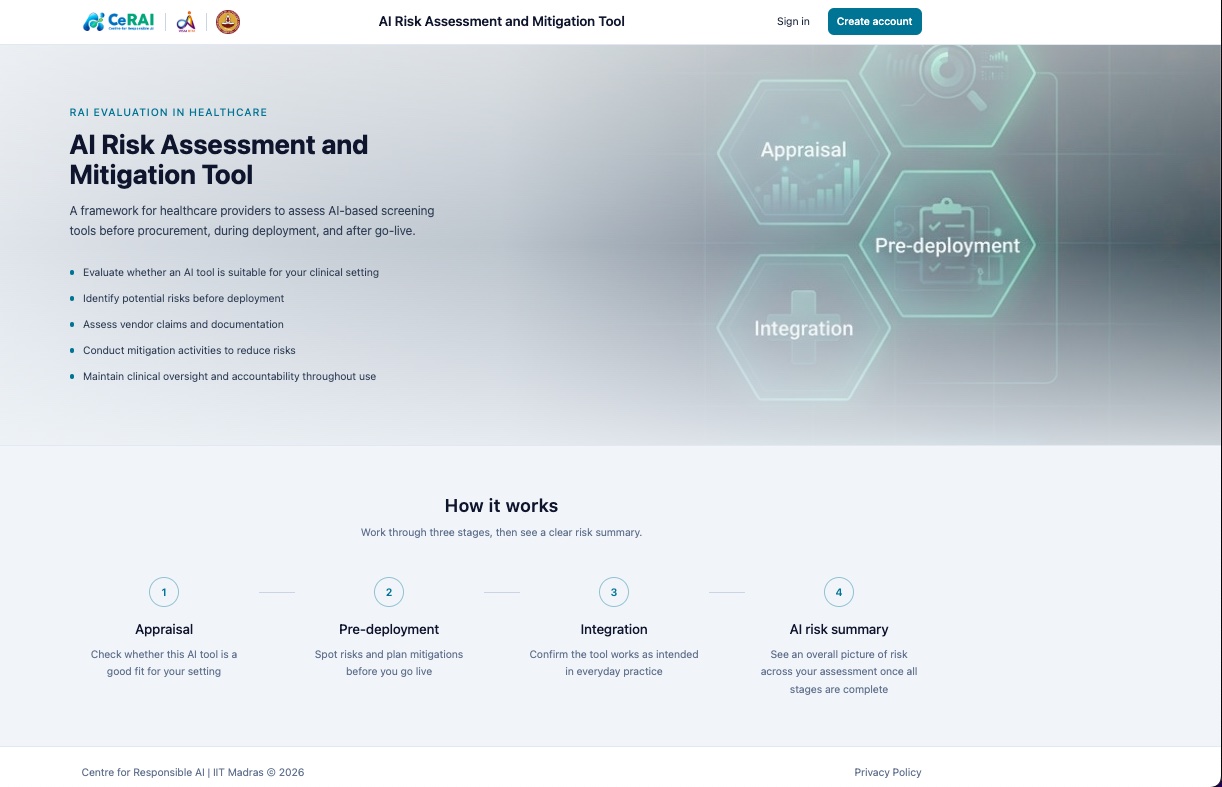Click text 'Spot risks and plan mitigations'
Image resolution: width=1222 pixels, height=787 pixels.
[x=389, y=663]
